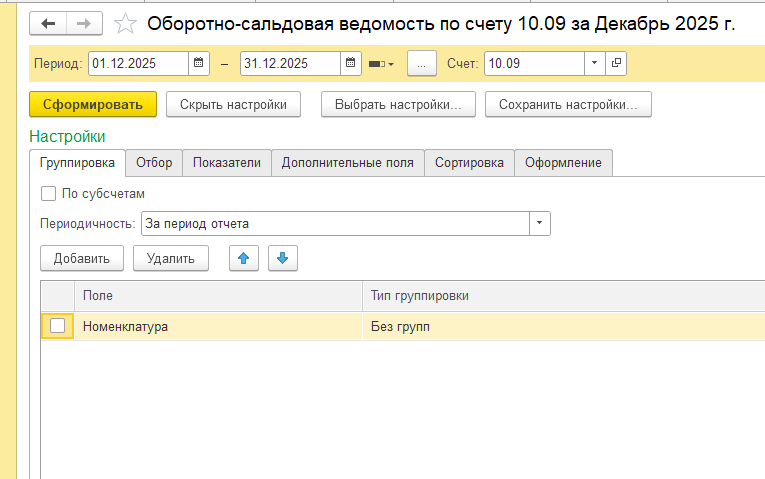
Task: Open calendar for the end date 31.12.2025
Action: (x=351, y=63)
